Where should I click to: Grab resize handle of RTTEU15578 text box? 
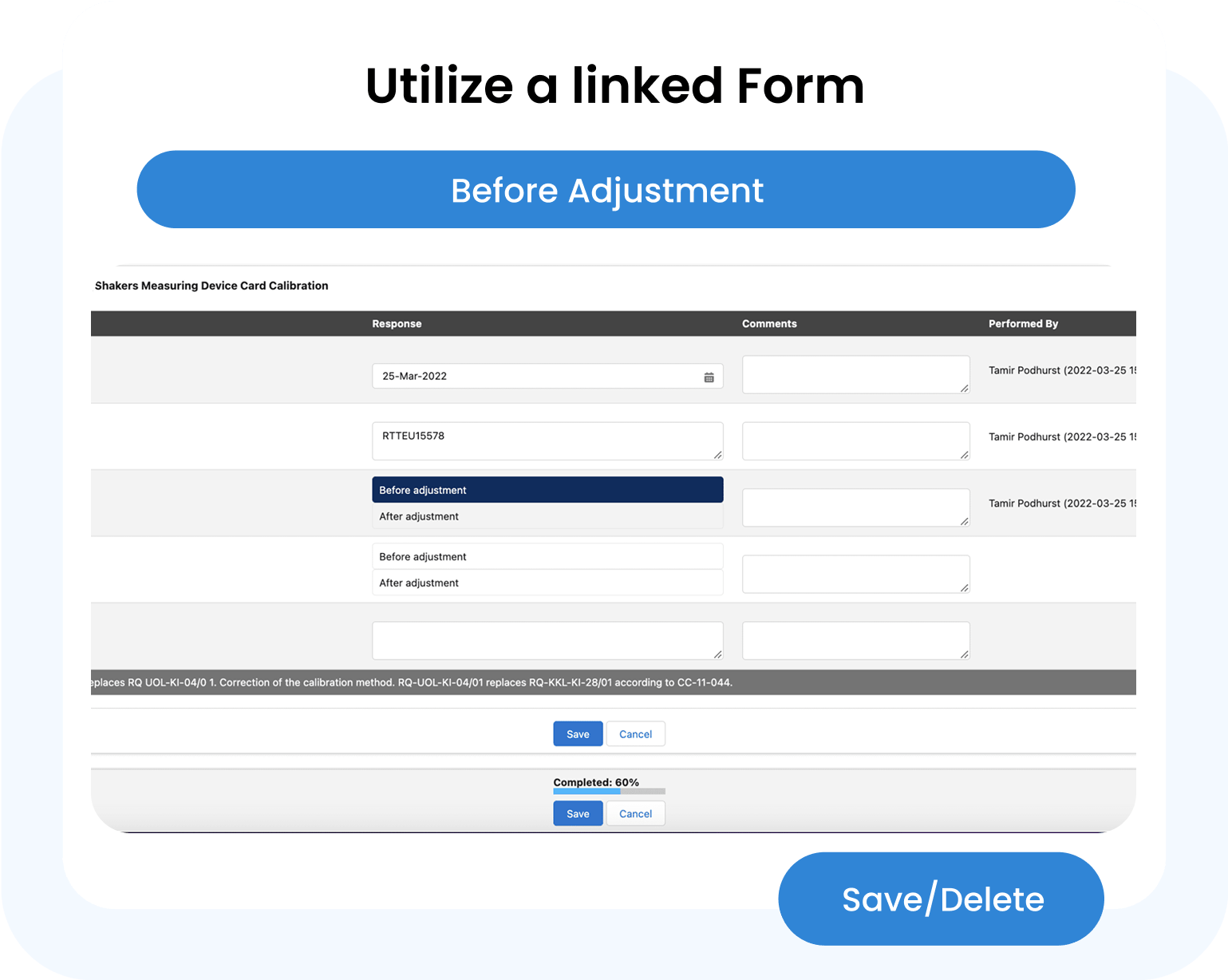coord(717,455)
